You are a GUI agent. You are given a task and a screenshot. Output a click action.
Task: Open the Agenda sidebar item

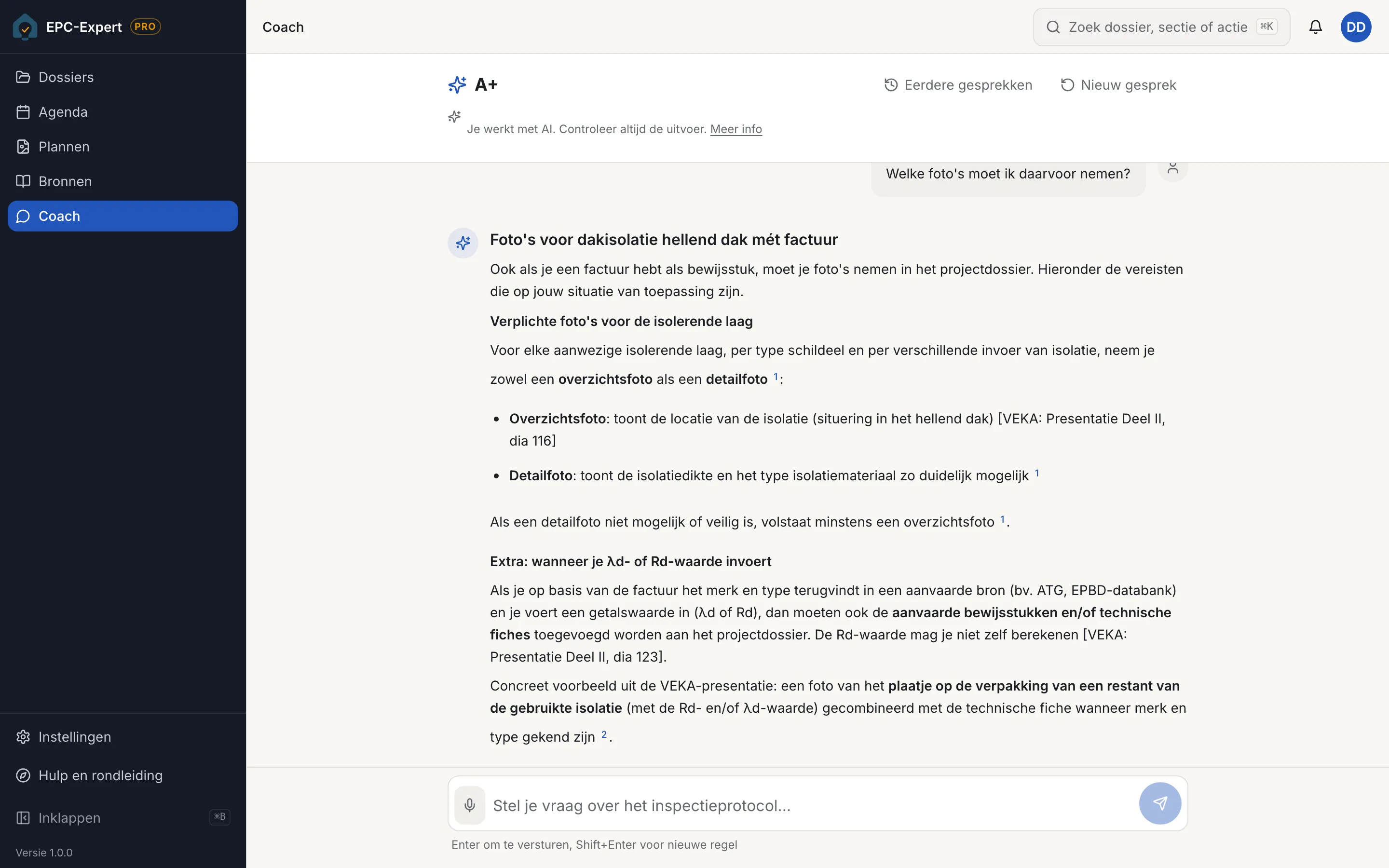[123, 112]
